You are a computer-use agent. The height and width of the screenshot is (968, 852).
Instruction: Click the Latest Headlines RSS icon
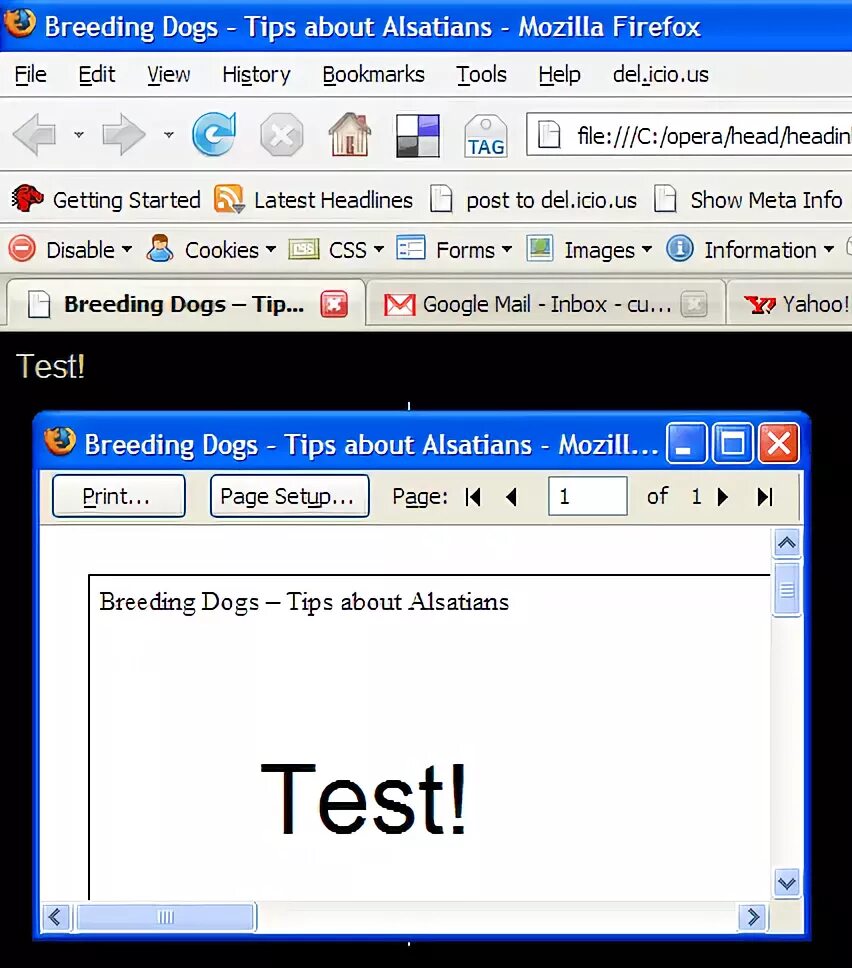[229, 199]
